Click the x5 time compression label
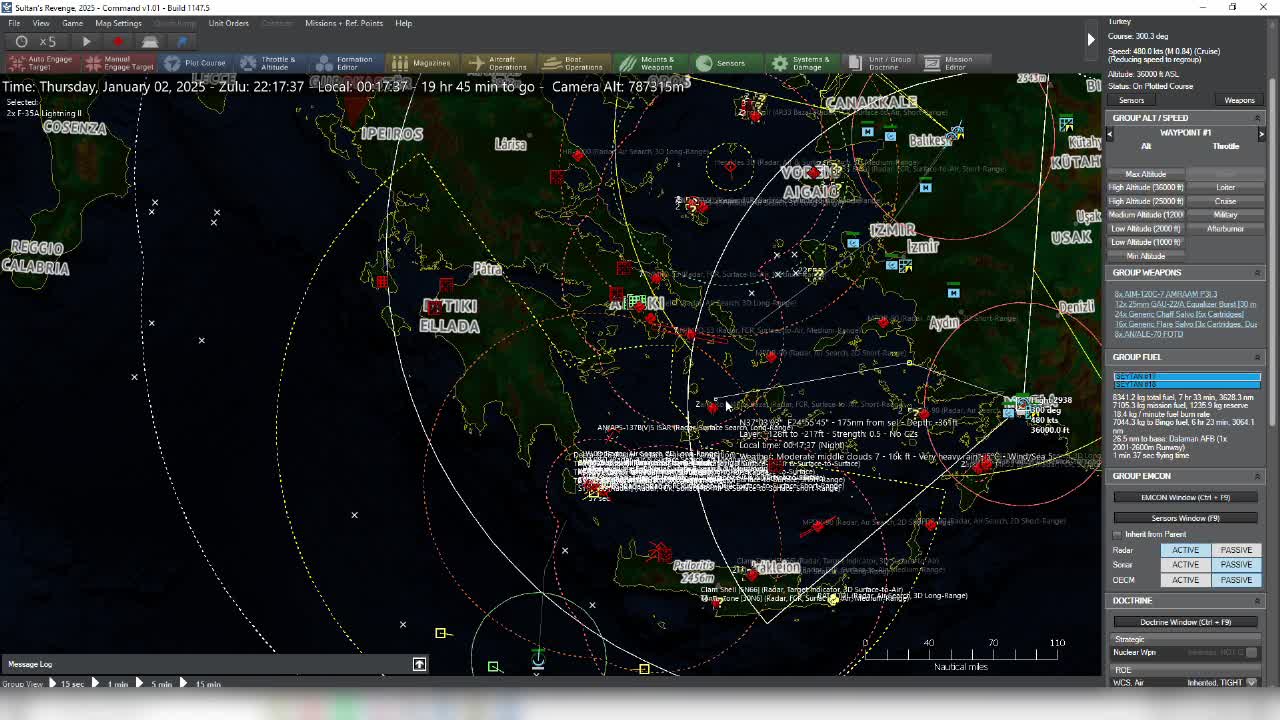The image size is (1280, 720). [48, 41]
